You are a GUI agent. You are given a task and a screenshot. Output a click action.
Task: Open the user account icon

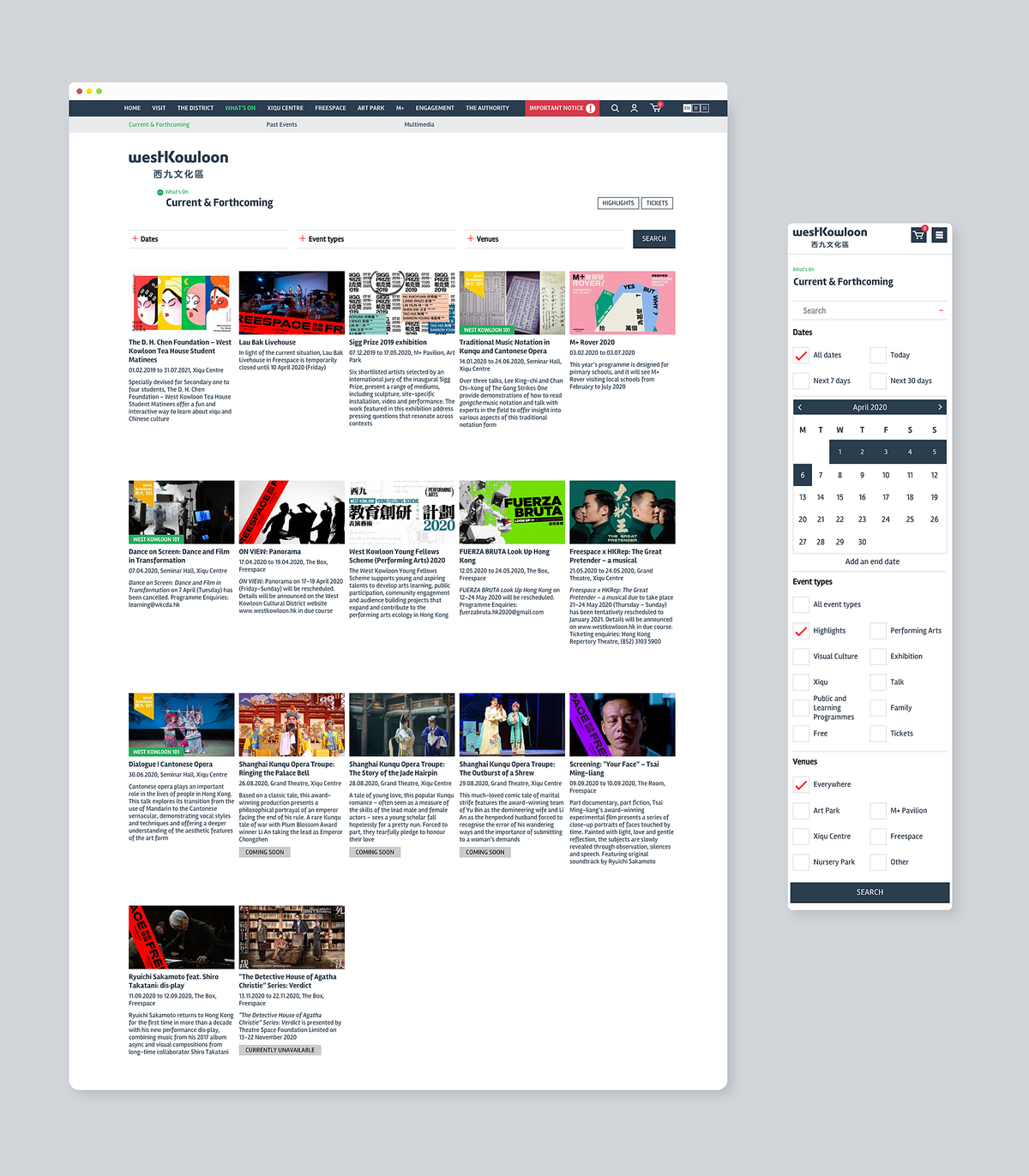coord(635,108)
